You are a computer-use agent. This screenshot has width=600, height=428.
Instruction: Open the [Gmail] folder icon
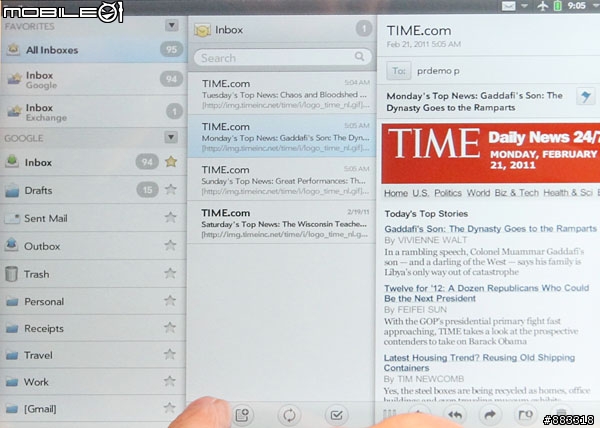[12, 409]
